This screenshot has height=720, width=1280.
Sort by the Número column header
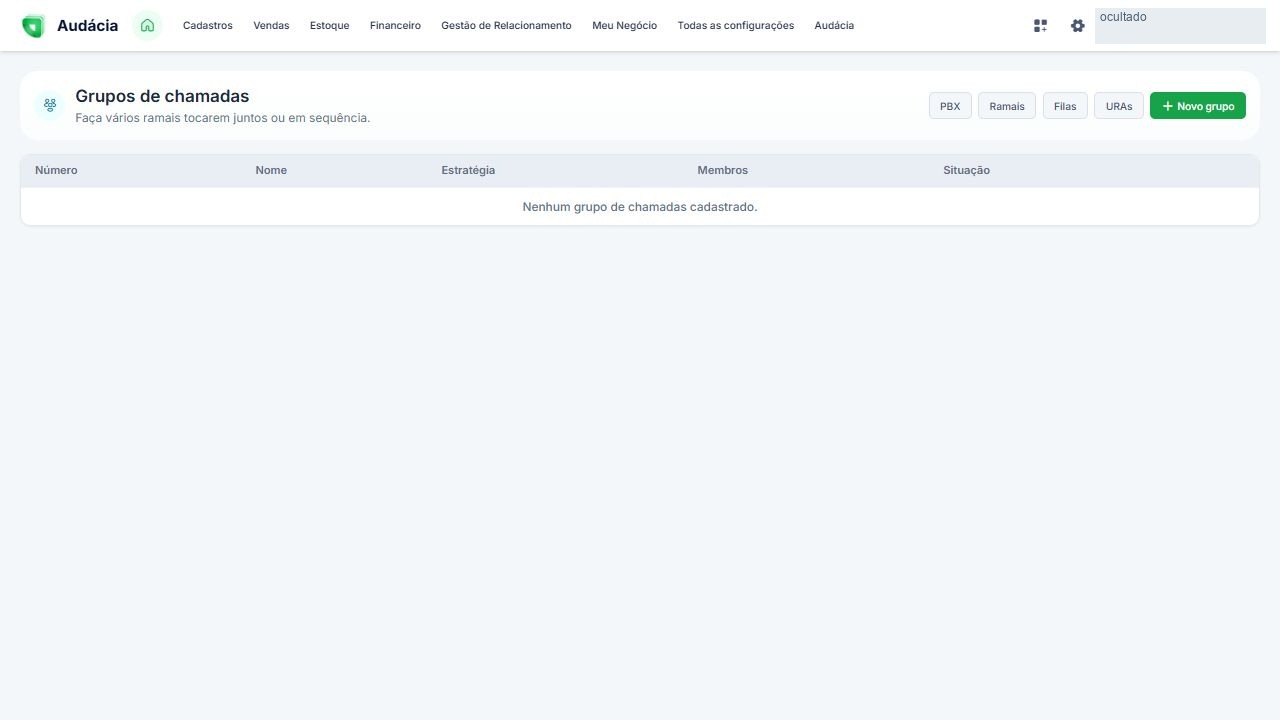coord(56,170)
